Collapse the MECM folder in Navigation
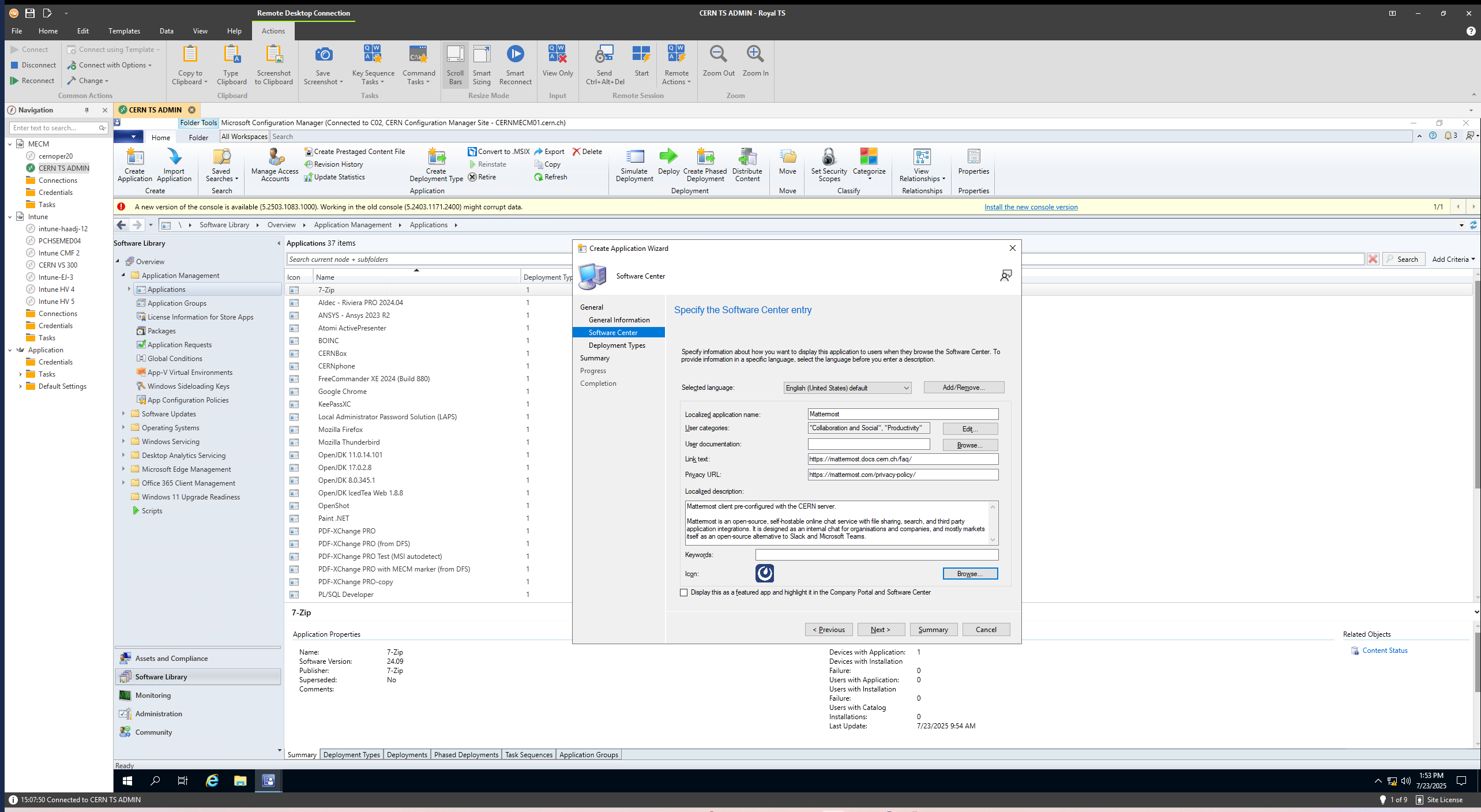Screen dimensions: 1481x812 click(10, 144)
